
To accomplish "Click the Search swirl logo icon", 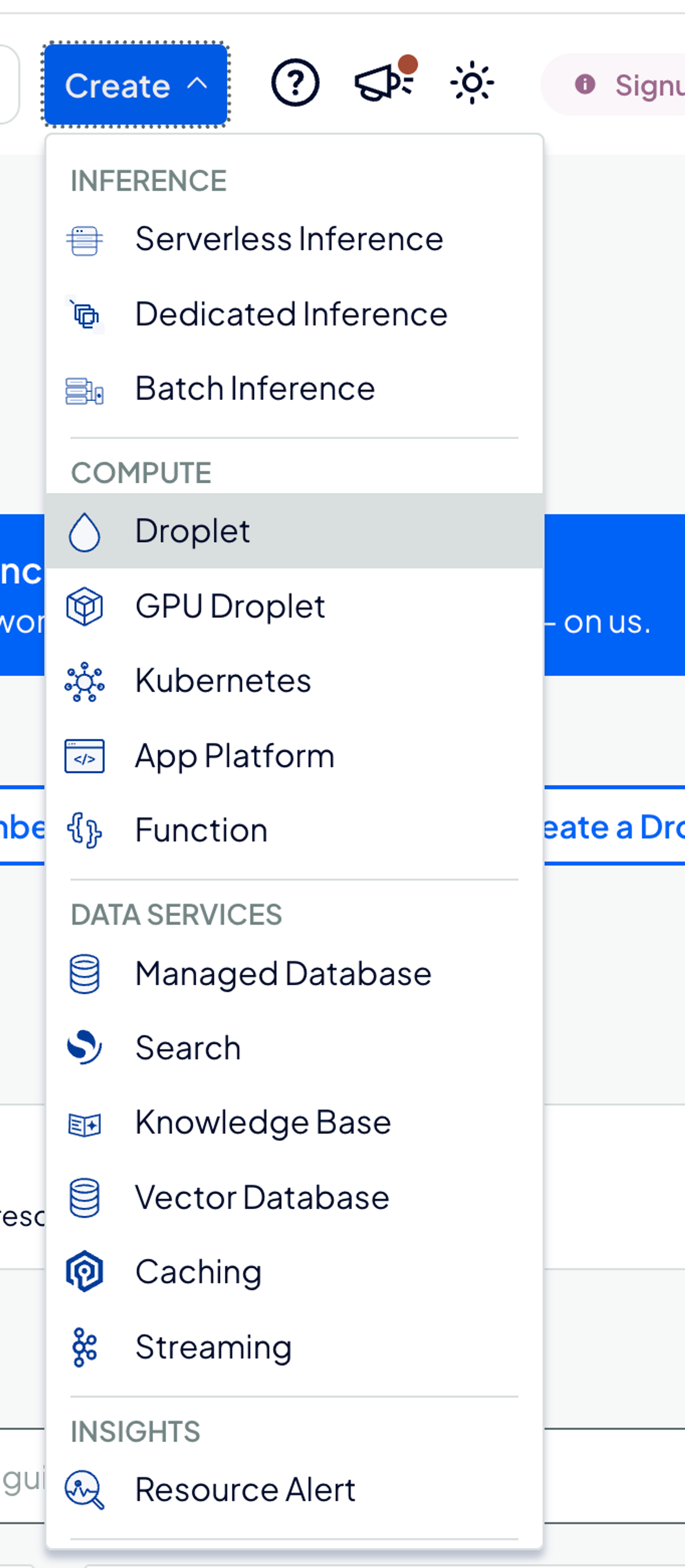I will (x=85, y=1047).
